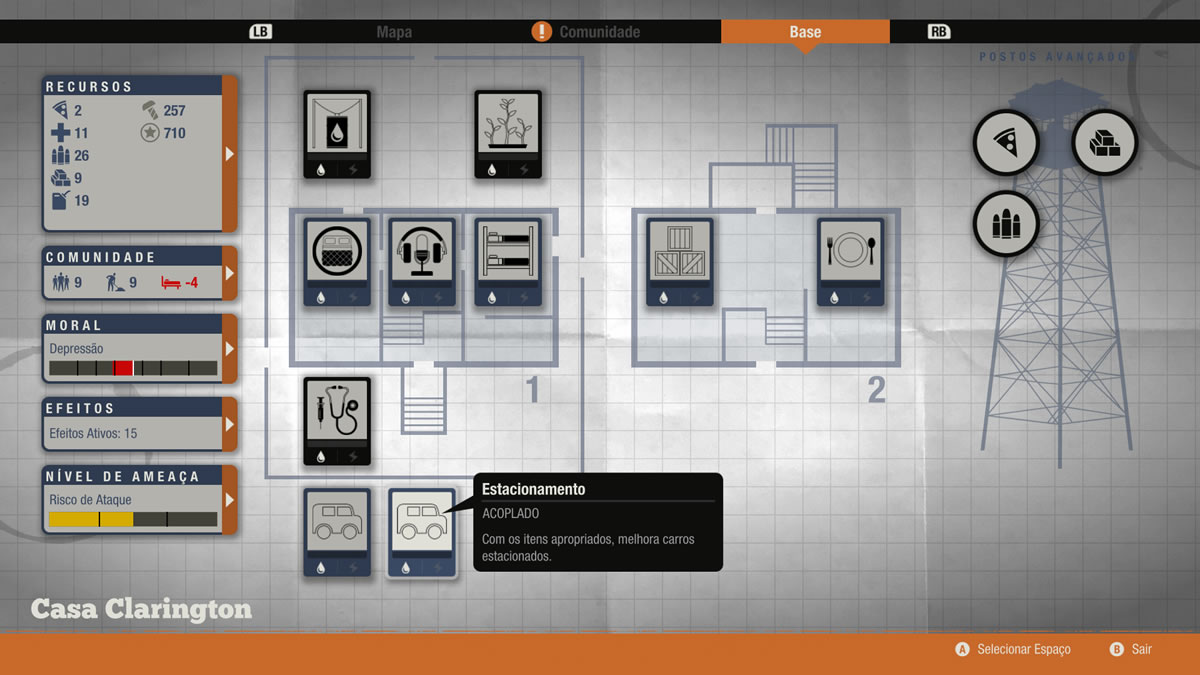Viewport: 1200px width, 675px height.
Task: Click the Efeitos Ativos: 15 text
Action: pyautogui.click(x=94, y=434)
